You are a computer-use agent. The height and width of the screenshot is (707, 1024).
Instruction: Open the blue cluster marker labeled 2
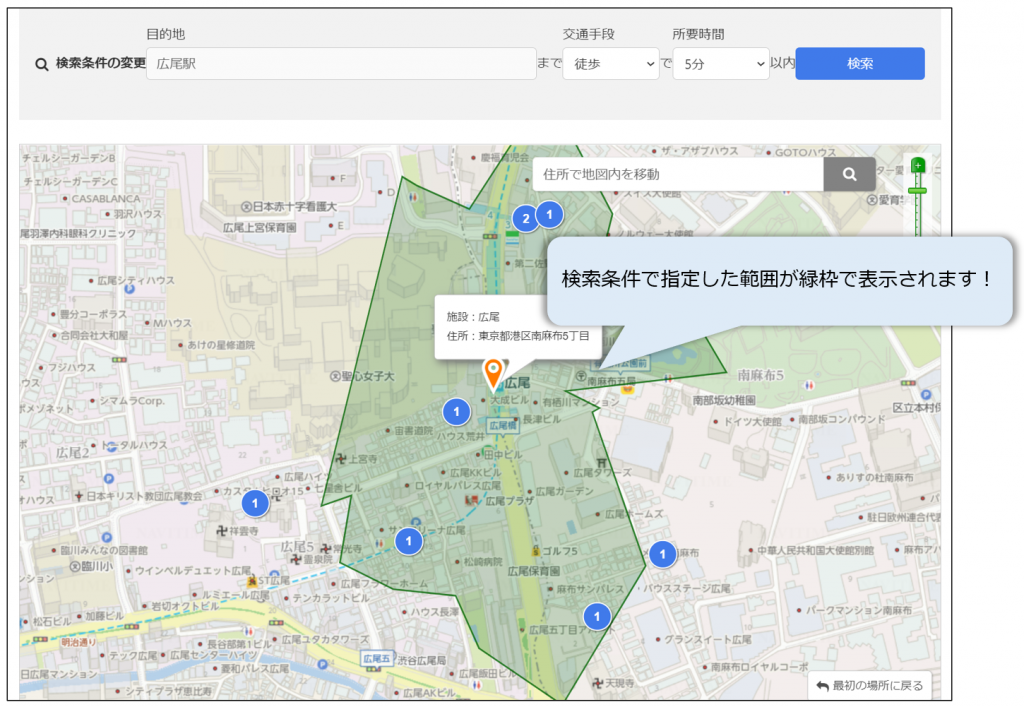coord(524,218)
